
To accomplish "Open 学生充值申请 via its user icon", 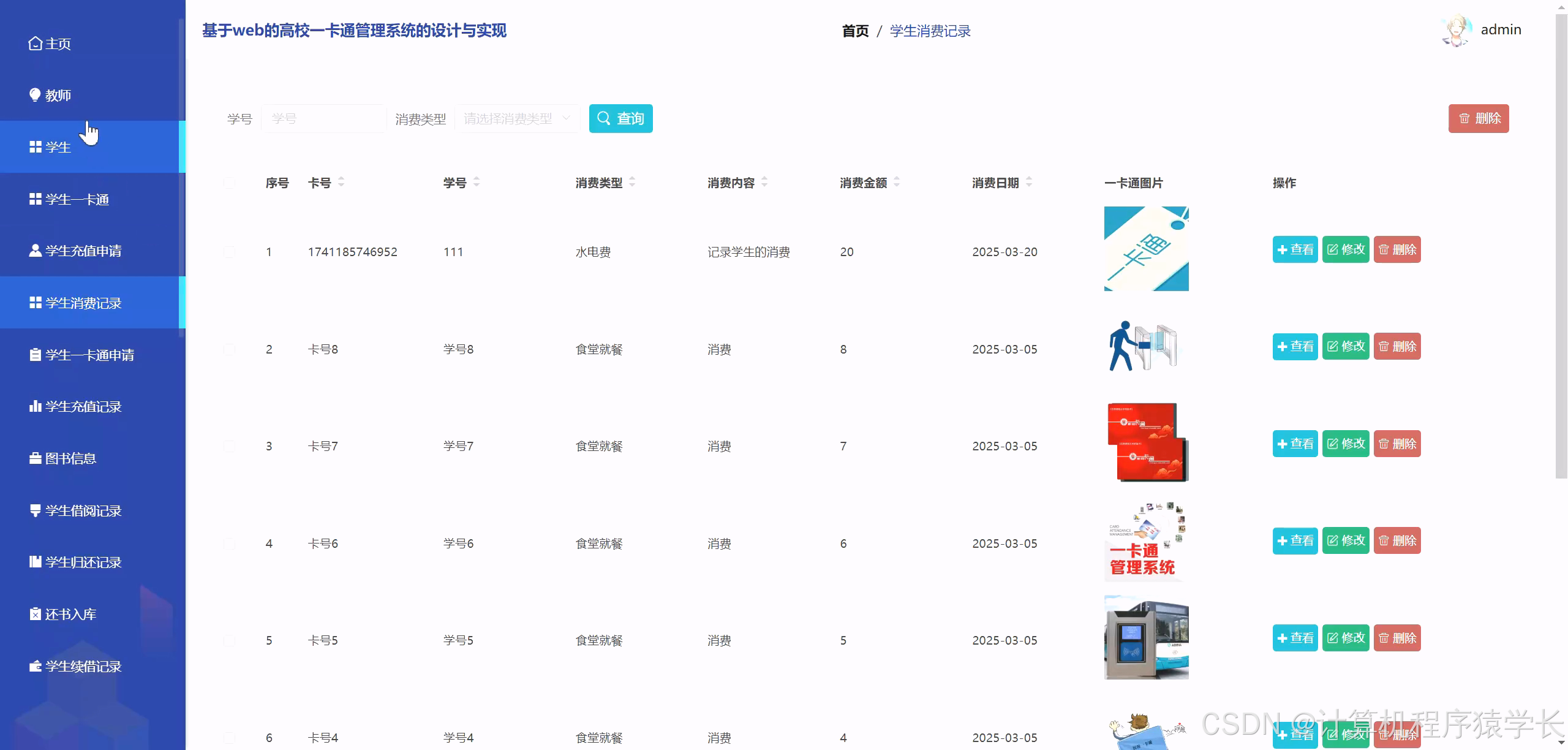I will tap(35, 251).
